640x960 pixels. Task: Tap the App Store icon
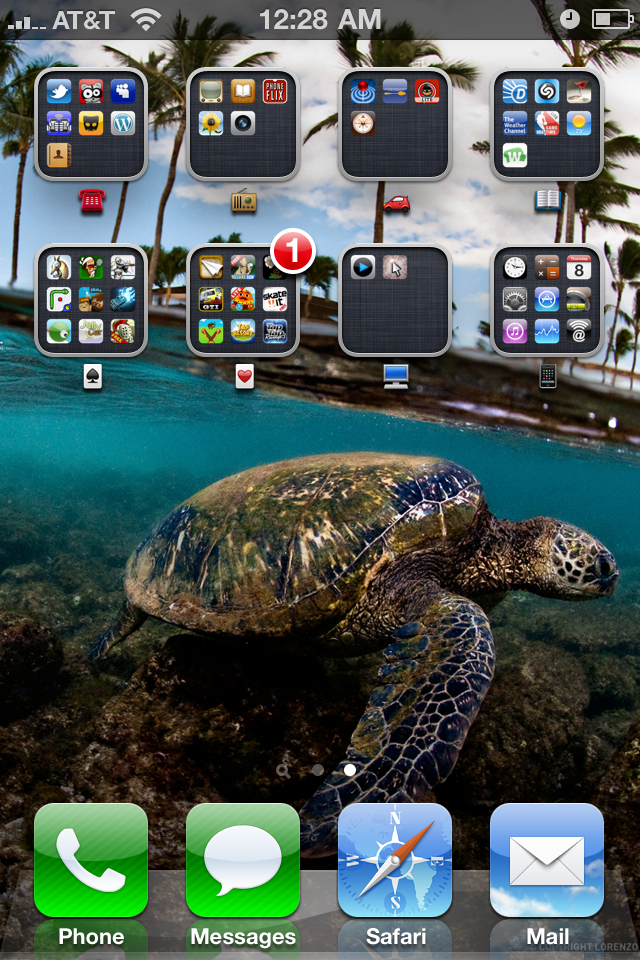click(547, 299)
